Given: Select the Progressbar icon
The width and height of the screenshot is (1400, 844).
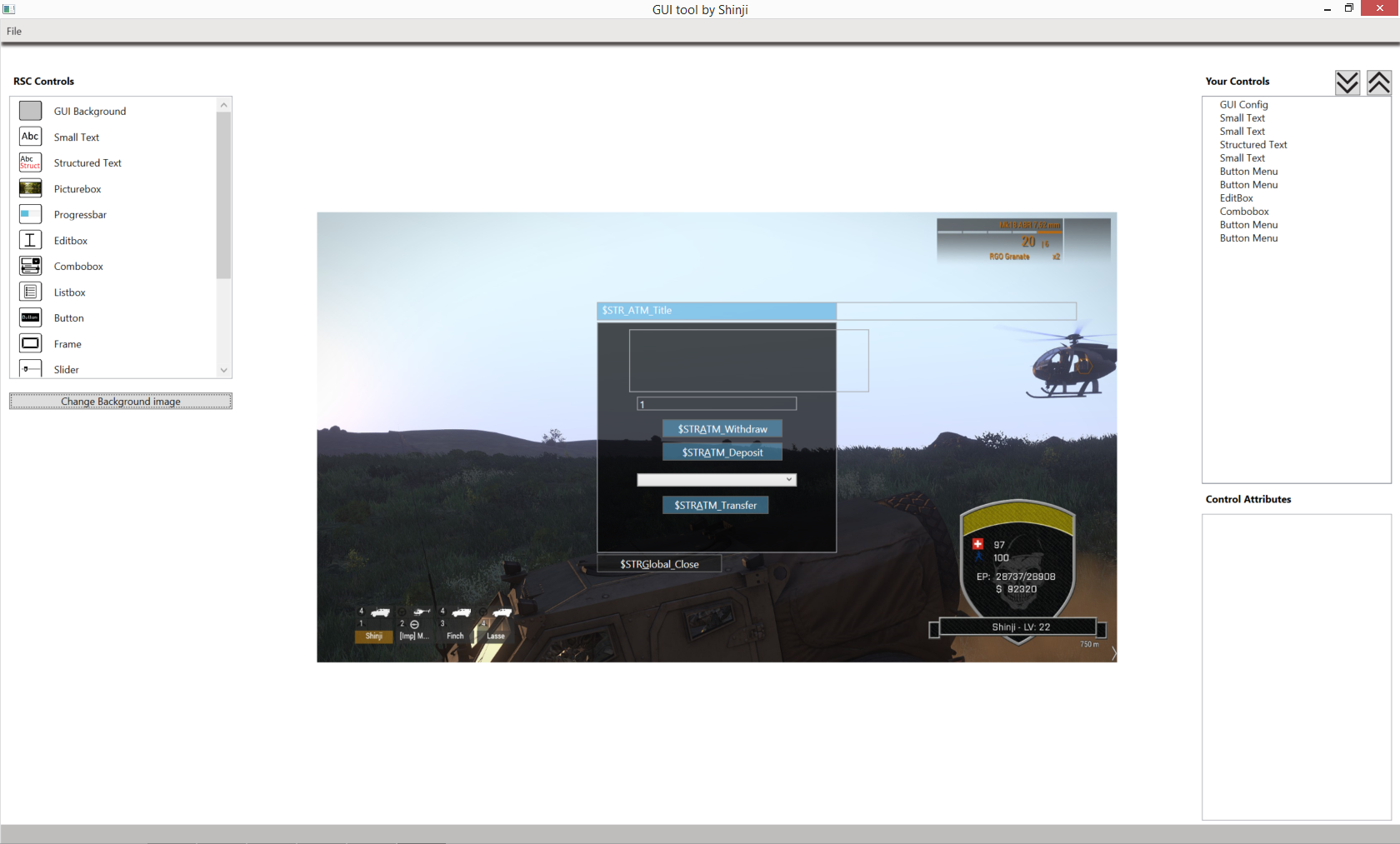Looking at the screenshot, I should click(x=30, y=214).
